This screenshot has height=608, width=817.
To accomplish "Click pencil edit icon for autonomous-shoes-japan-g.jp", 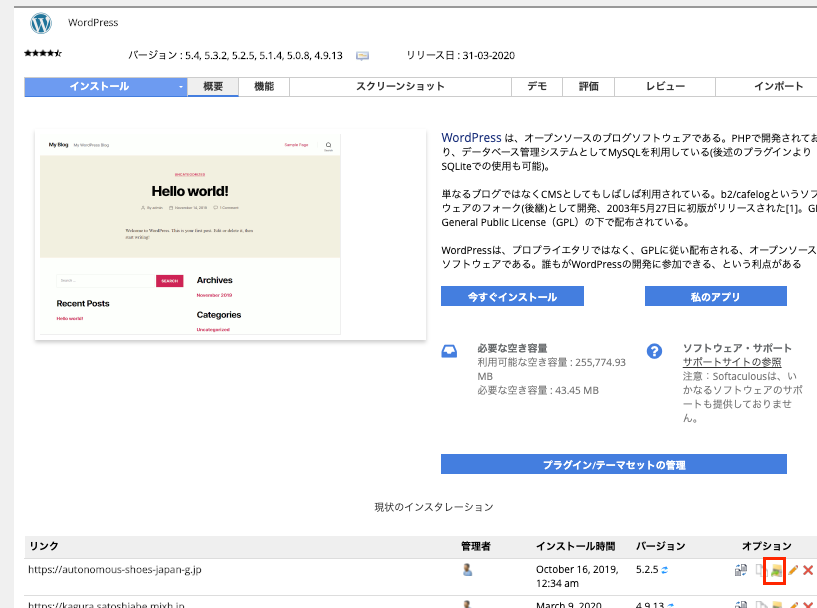I will [x=793, y=570].
